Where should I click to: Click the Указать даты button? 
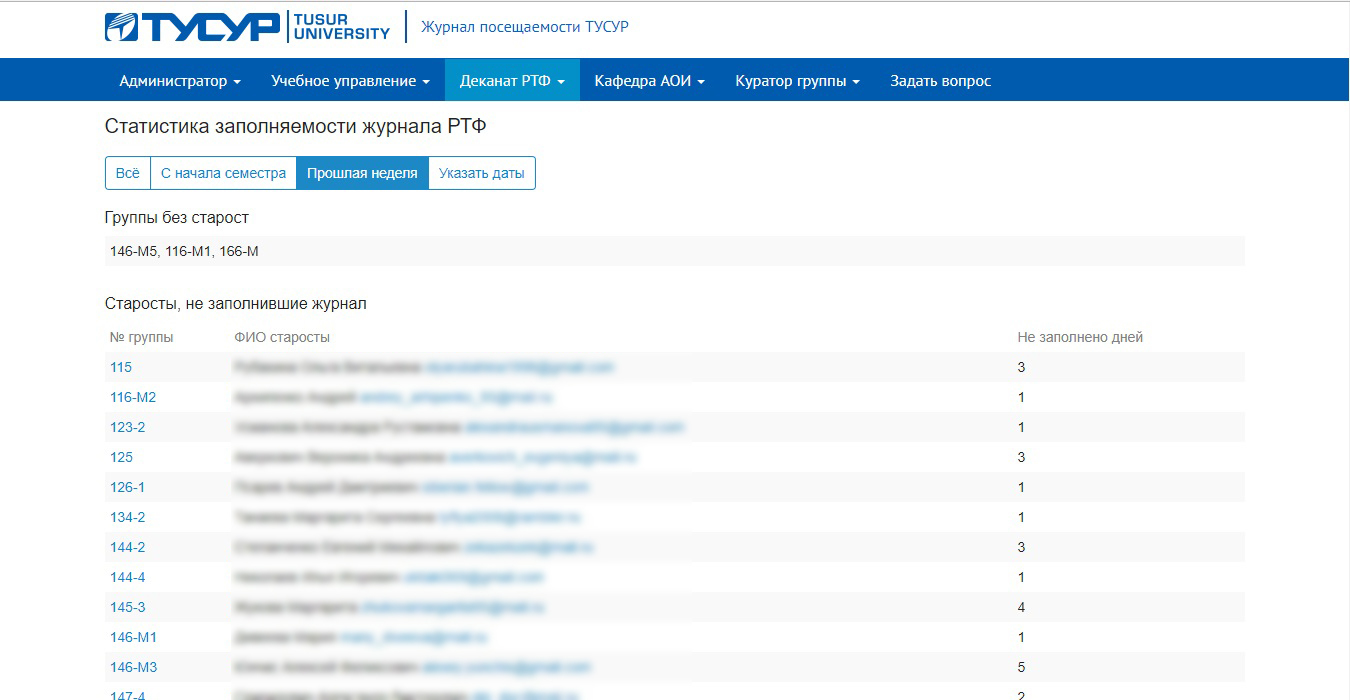pos(481,173)
